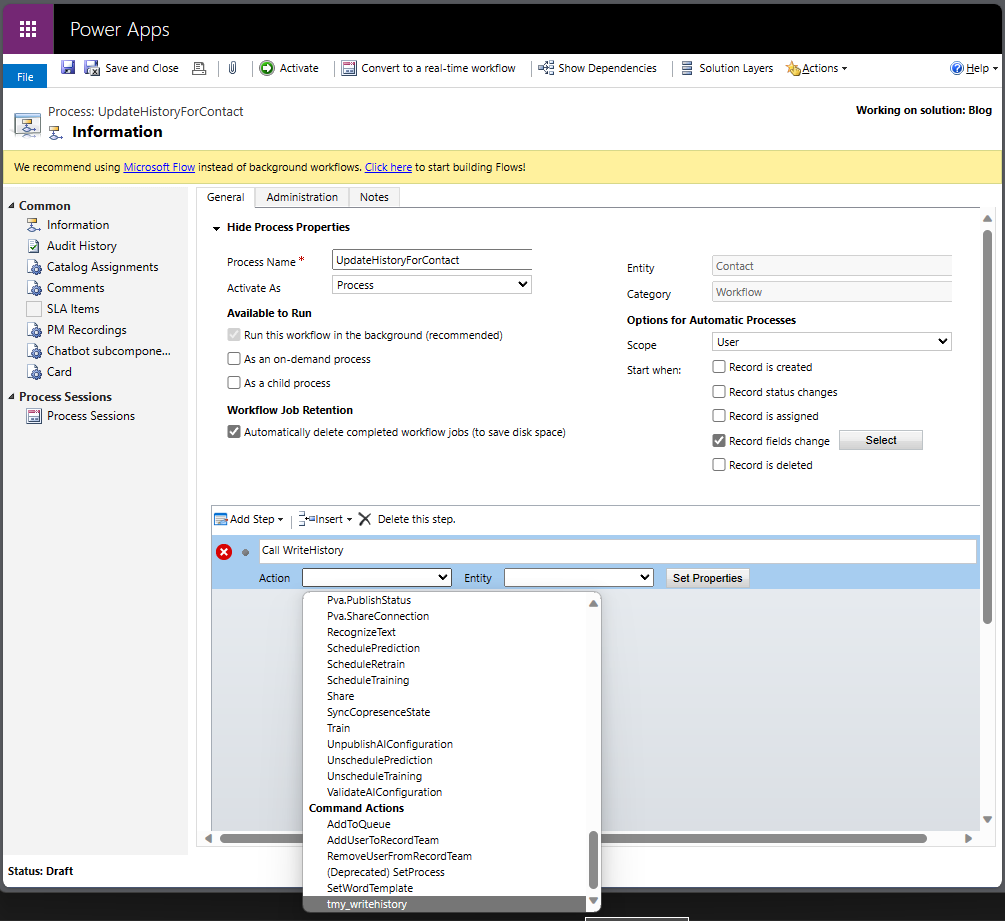Click the Select button for fields

pyautogui.click(x=881, y=440)
